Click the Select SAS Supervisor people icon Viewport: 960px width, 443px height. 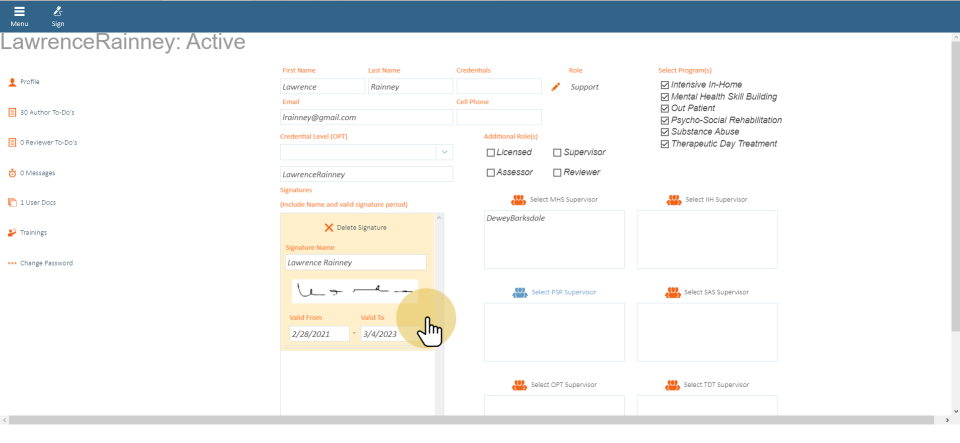point(674,292)
